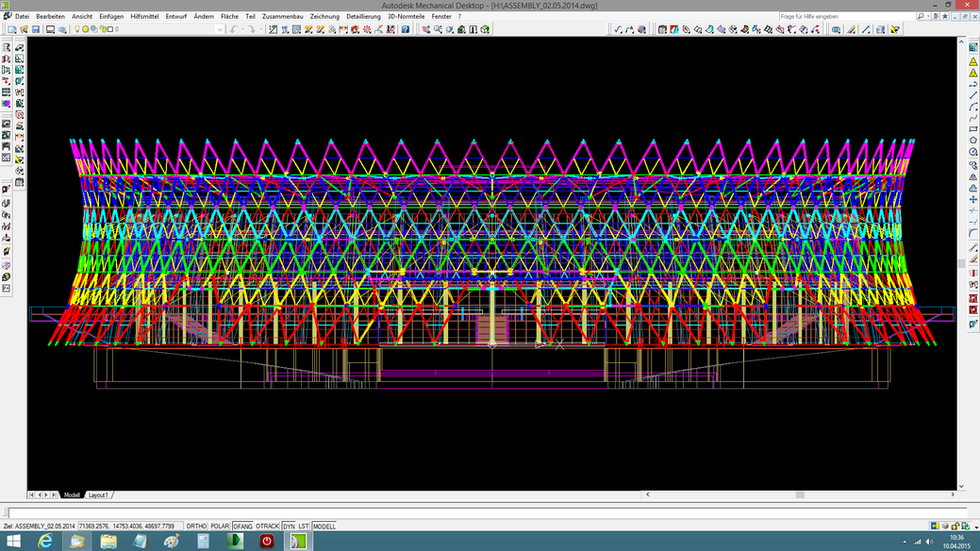
Task: Open the Zeichnung menu
Action: (x=324, y=16)
